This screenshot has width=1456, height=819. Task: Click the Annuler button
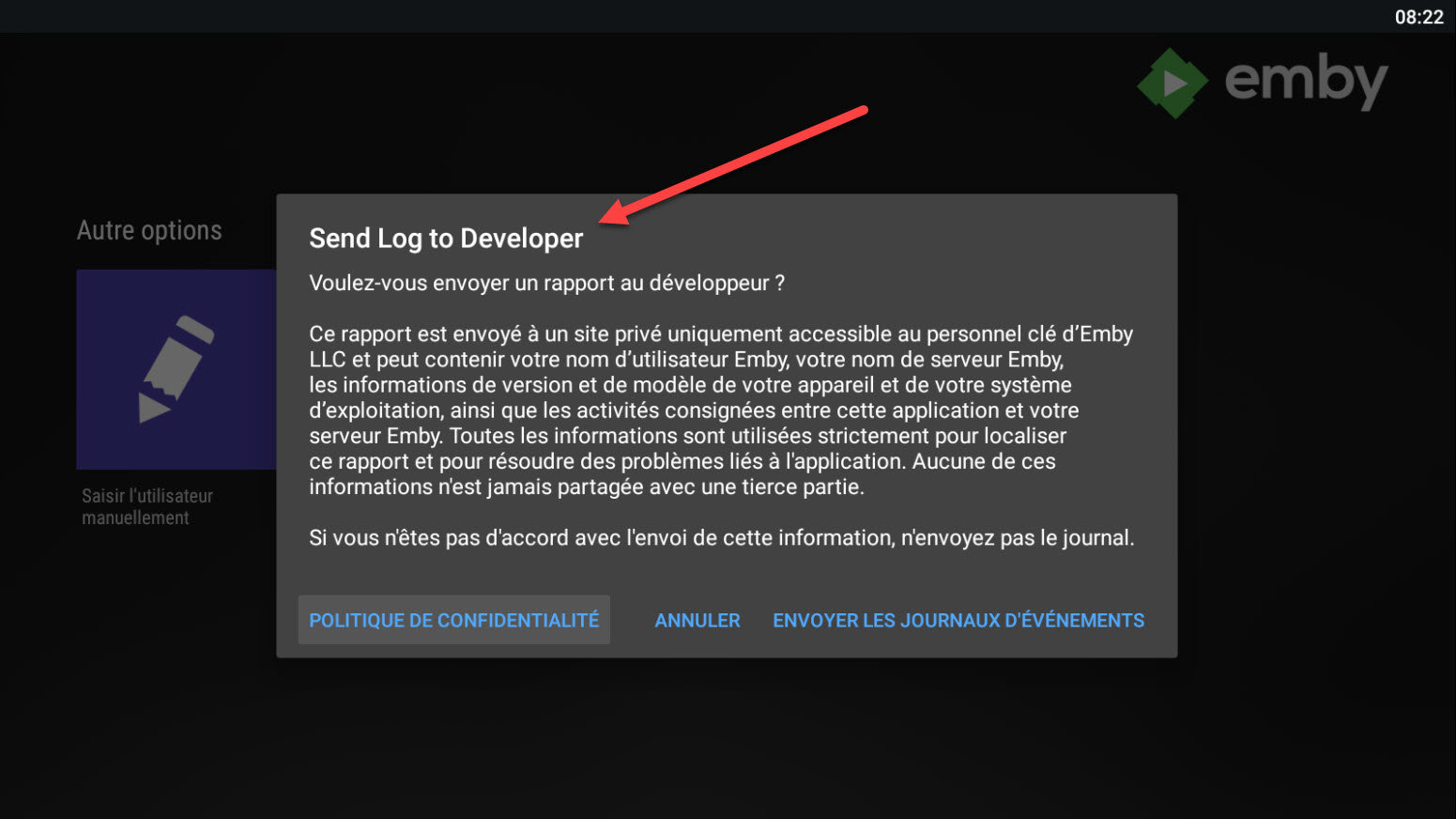coord(697,620)
